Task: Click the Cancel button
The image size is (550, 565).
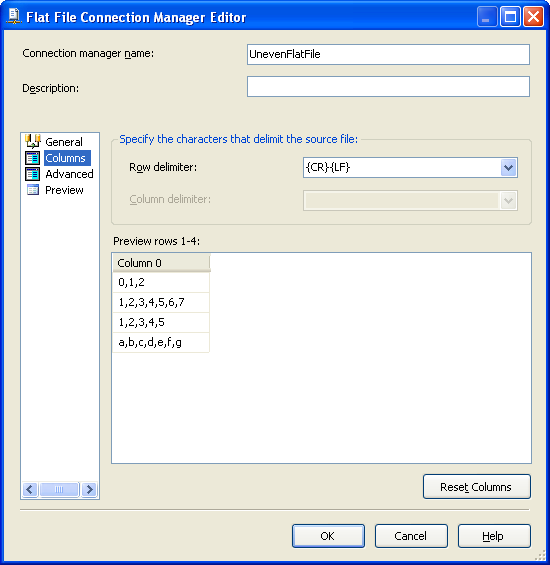Action: tap(411, 536)
